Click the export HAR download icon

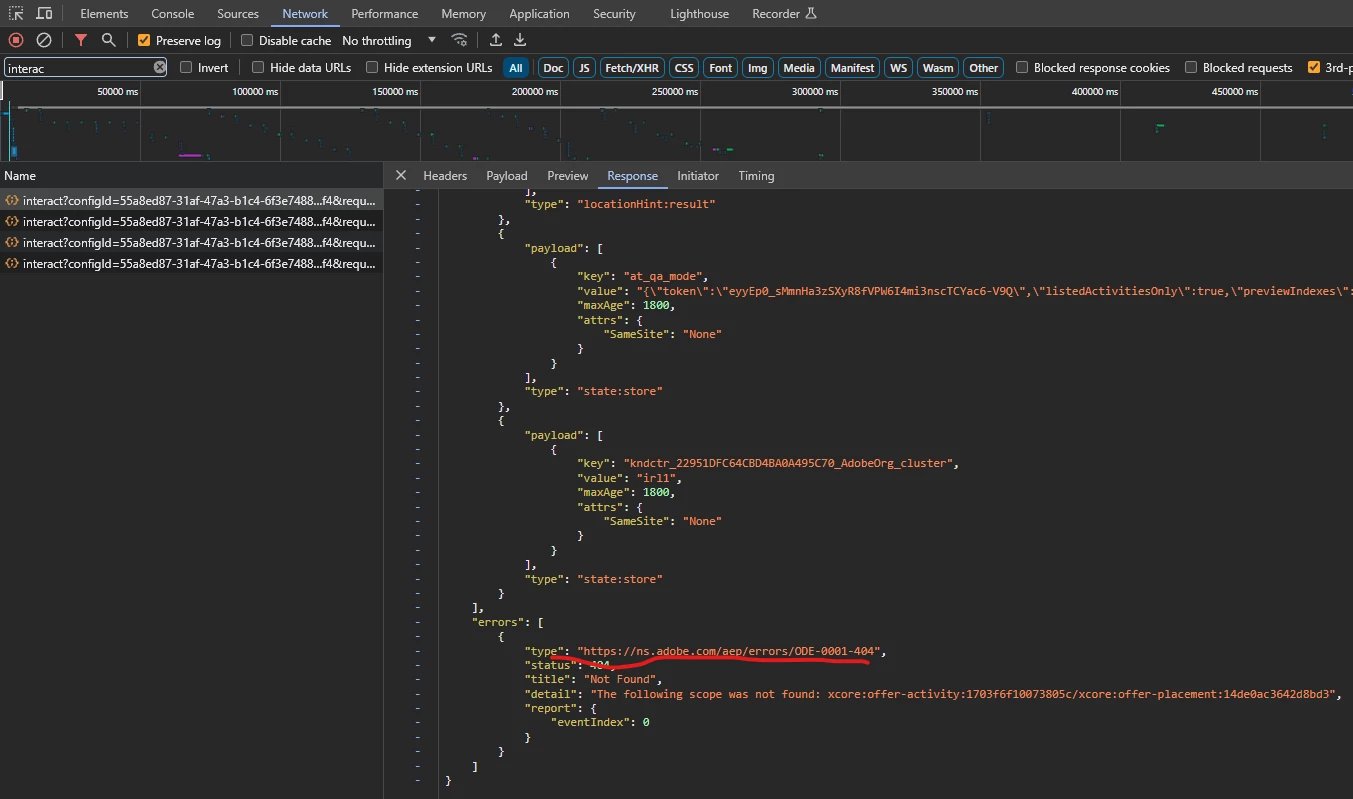coord(520,40)
